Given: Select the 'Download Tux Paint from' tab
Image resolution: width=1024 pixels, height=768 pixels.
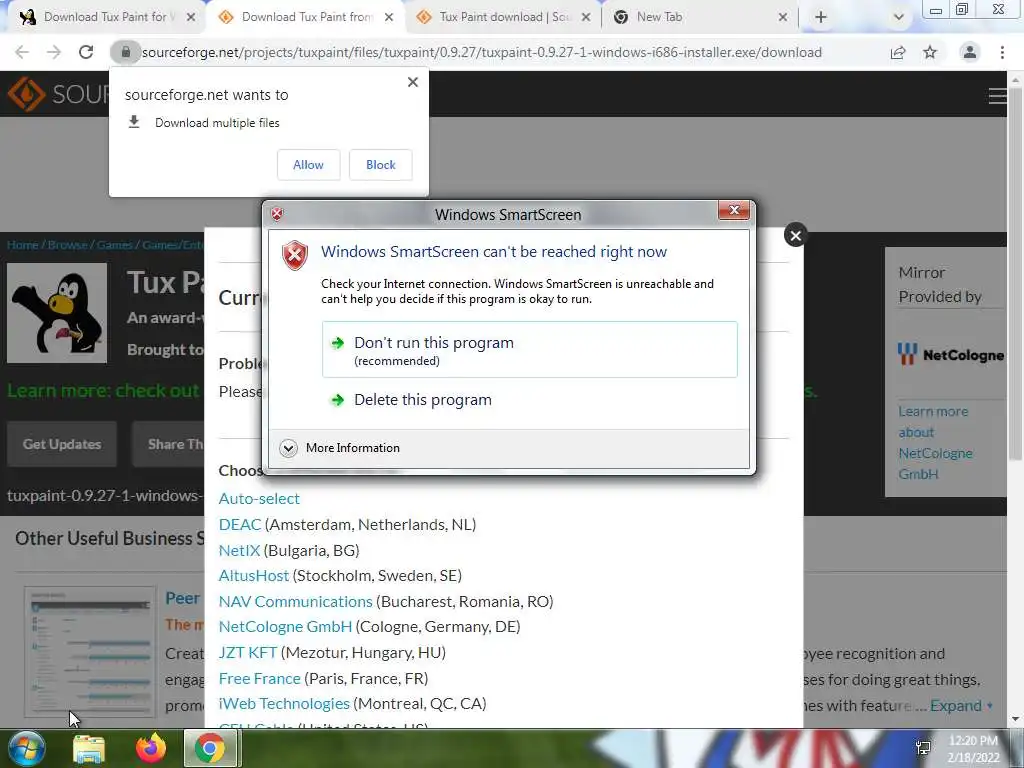Looking at the screenshot, I should click(306, 17).
